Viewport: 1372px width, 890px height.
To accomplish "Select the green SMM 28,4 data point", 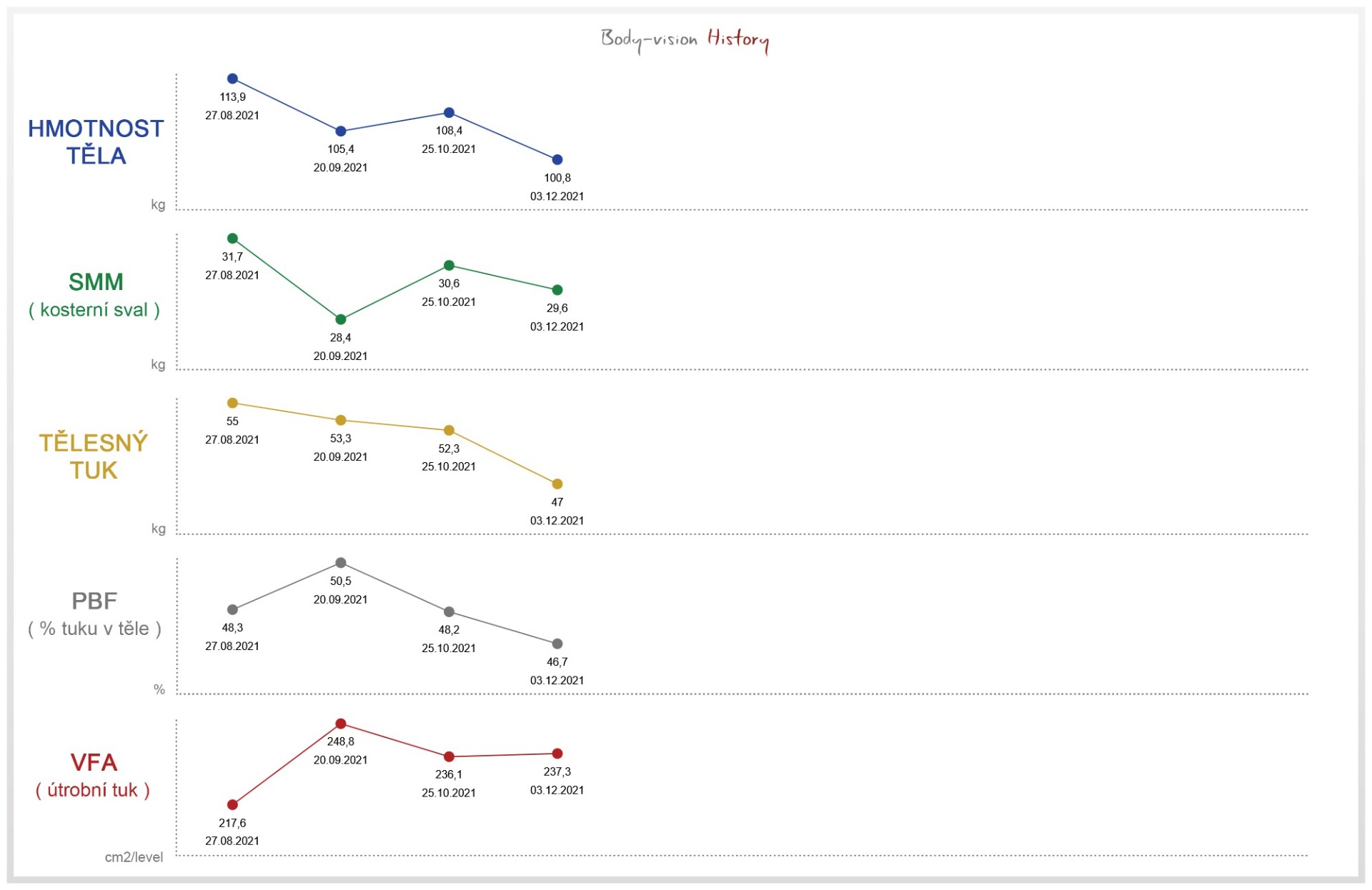I will click(x=341, y=319).
